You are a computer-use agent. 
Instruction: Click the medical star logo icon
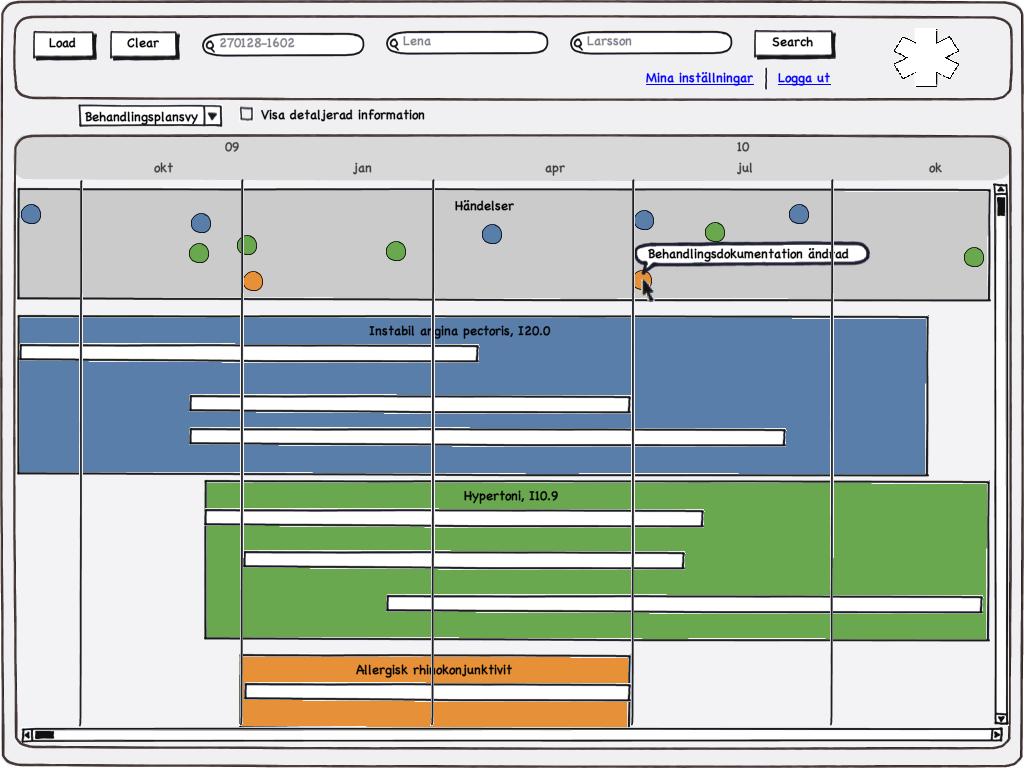926,57
